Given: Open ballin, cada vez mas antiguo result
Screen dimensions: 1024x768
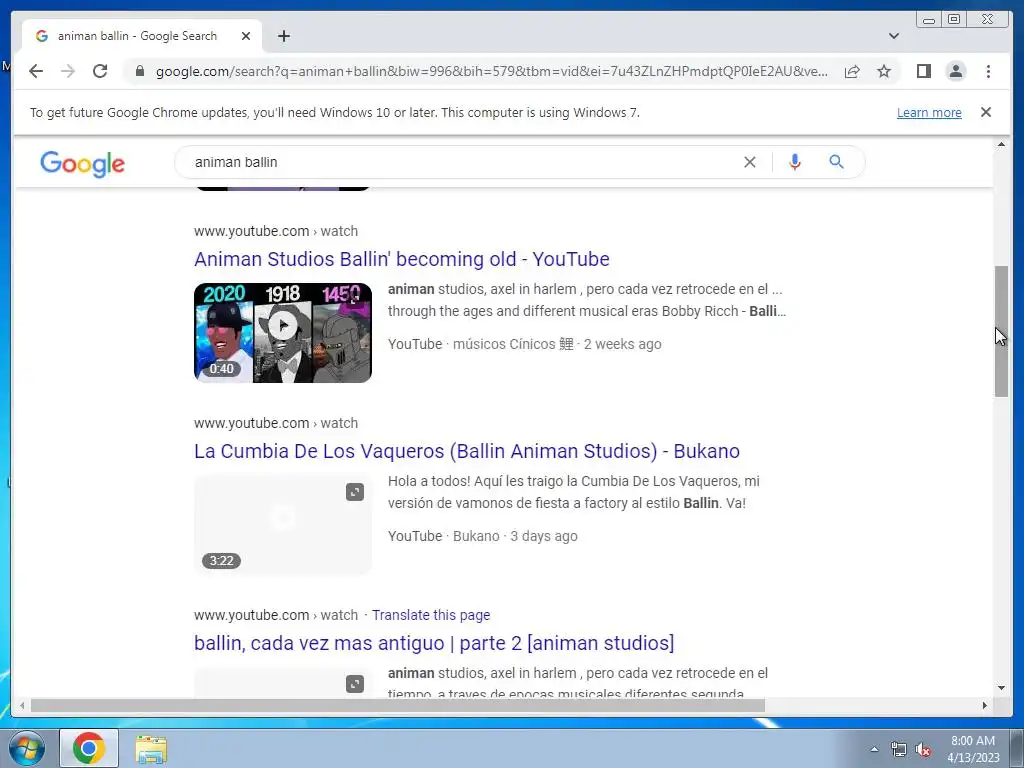Looking at the screenshot, I should pyautogui.click(x=434, y=643).
